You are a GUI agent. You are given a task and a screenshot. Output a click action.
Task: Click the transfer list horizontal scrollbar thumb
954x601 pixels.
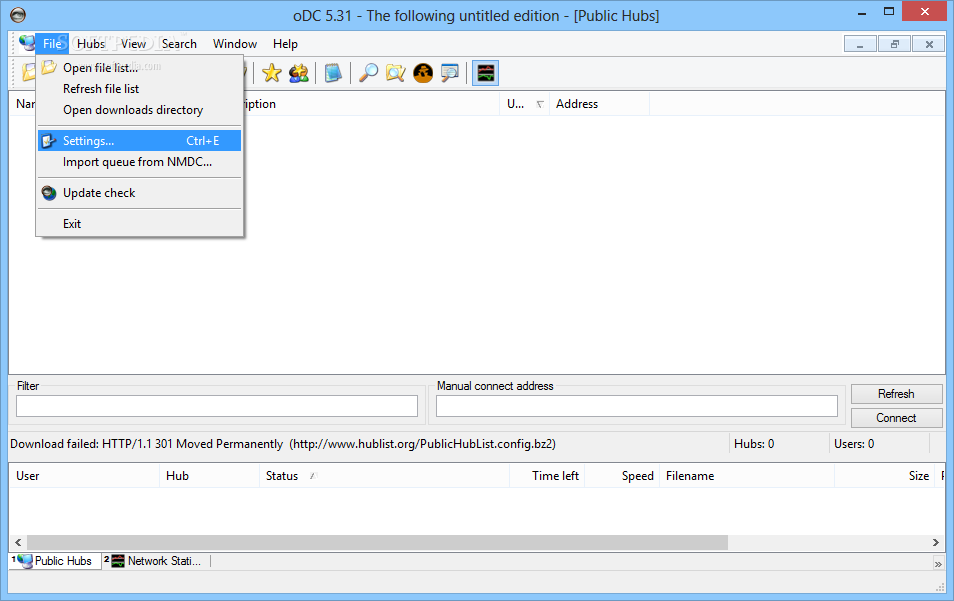377,542
